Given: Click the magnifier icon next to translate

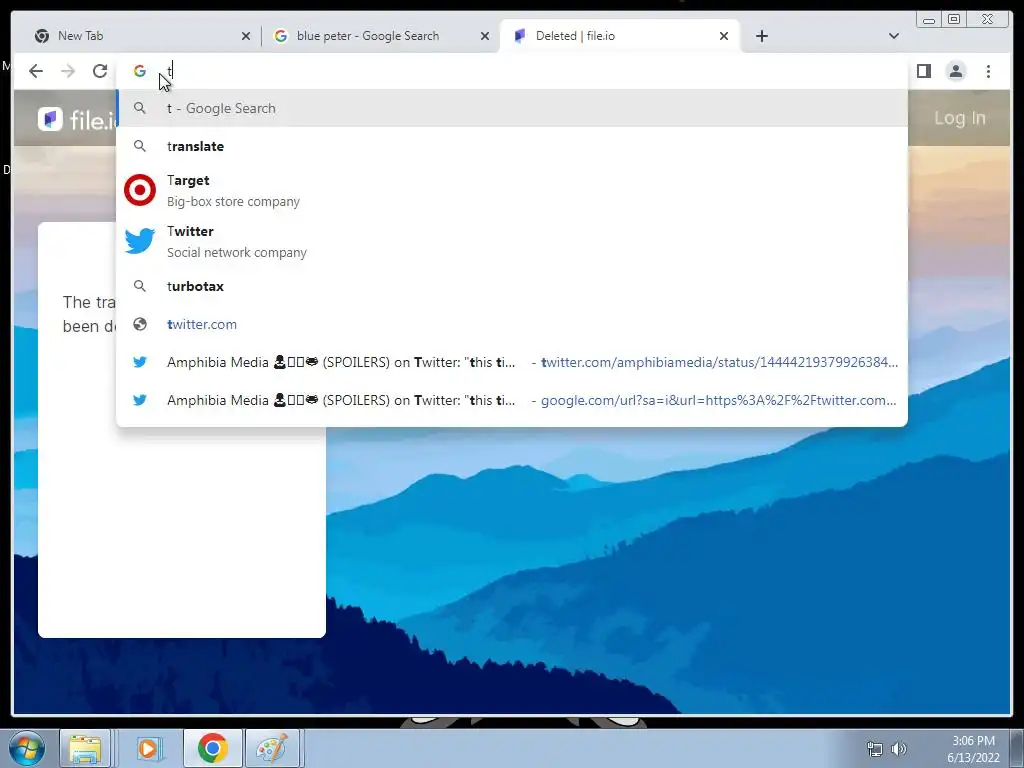Looking at the screenshot, I should (x=140, y=146).
